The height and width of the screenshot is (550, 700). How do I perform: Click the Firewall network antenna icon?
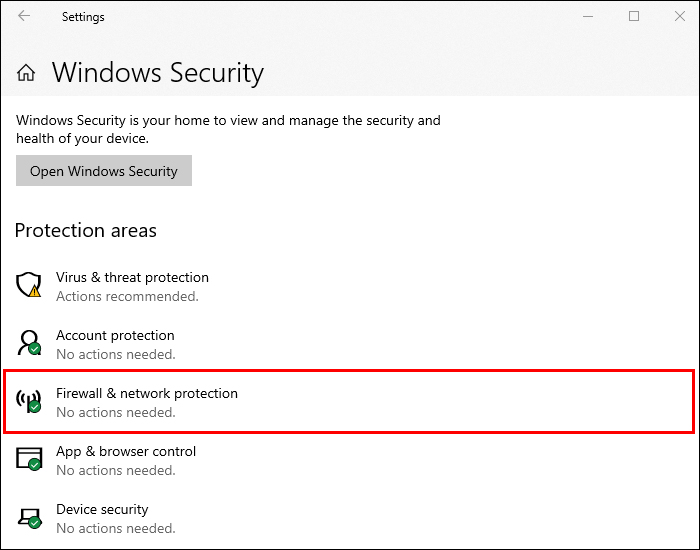(x=29, y=401)
